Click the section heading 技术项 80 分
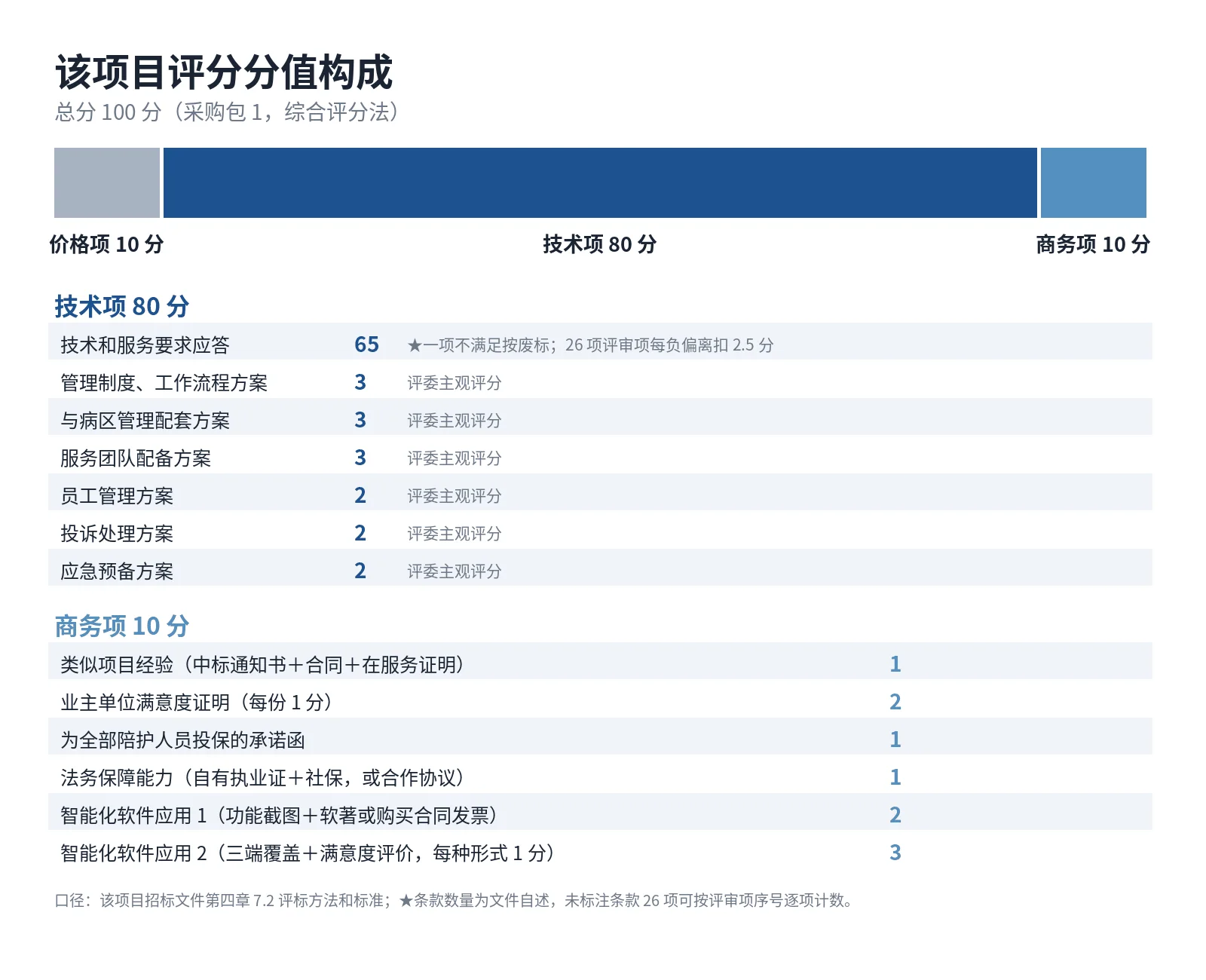 pyautogui.click(x=122, y=306)
